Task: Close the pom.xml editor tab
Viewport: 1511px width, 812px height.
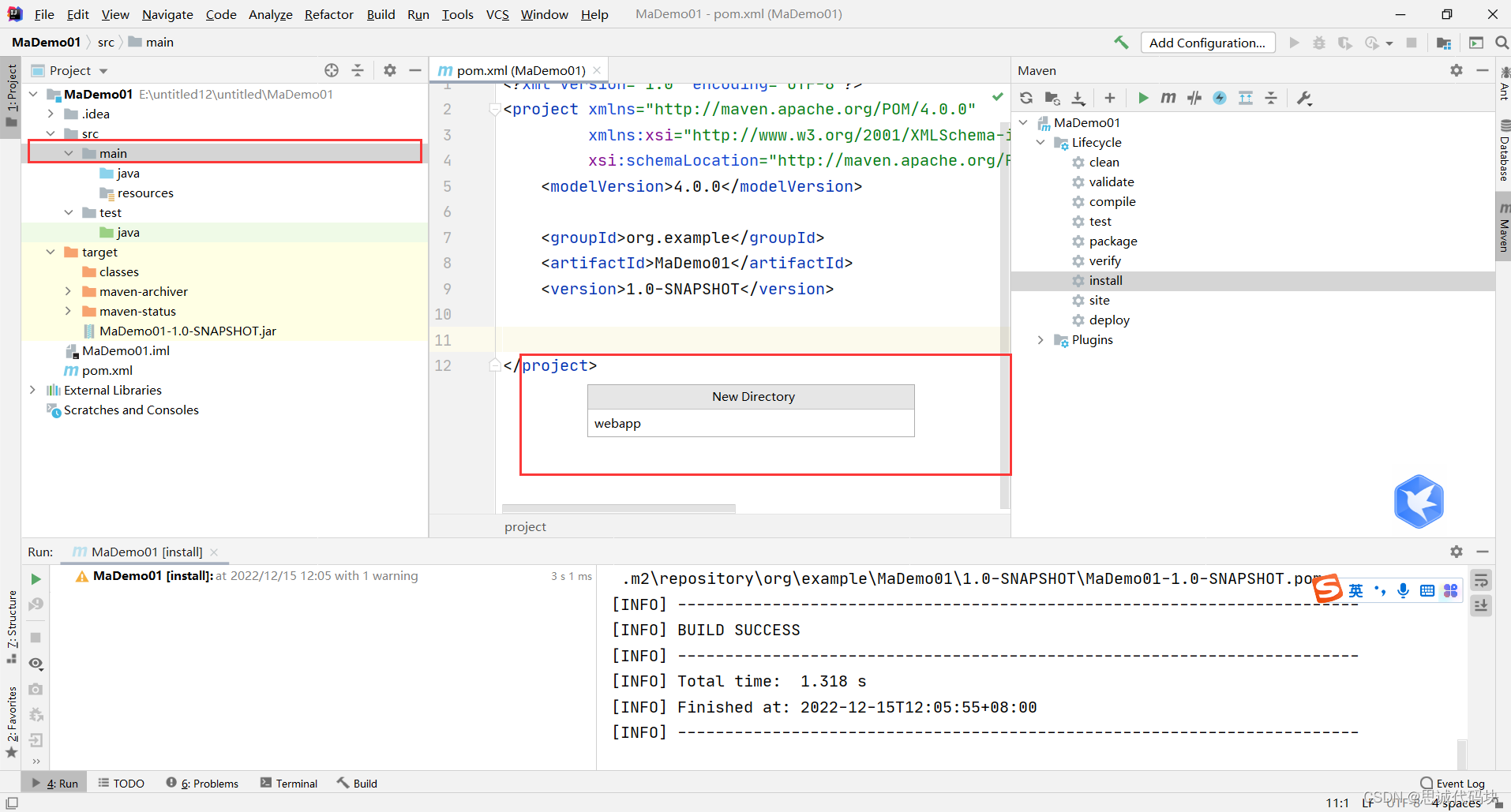Action: pos(598,70)
